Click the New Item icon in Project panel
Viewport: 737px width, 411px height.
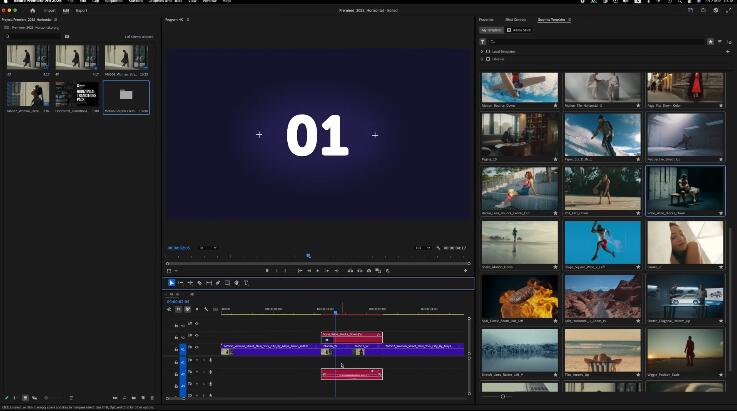coord(143,398)
